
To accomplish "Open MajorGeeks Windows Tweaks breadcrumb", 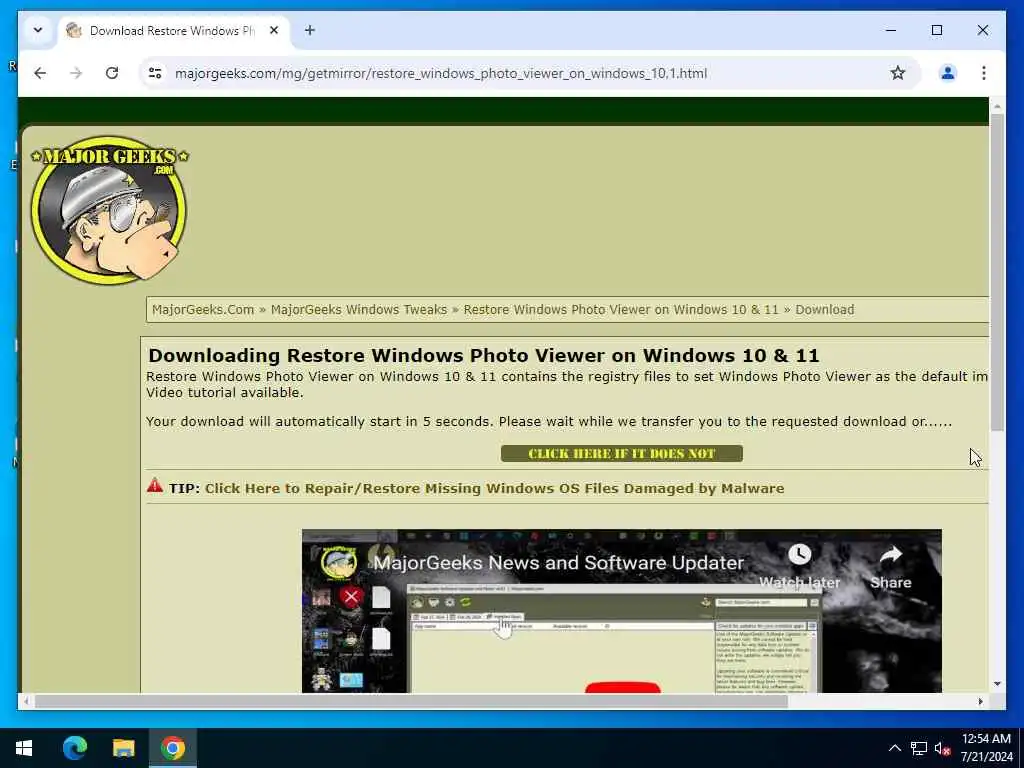I will tap(359, 310).
